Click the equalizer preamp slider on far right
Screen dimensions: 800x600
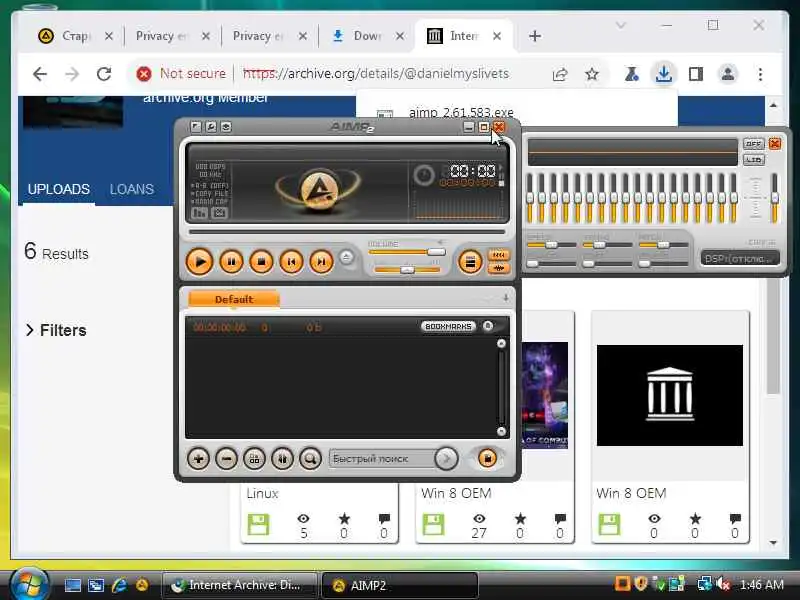click(775, 198)
